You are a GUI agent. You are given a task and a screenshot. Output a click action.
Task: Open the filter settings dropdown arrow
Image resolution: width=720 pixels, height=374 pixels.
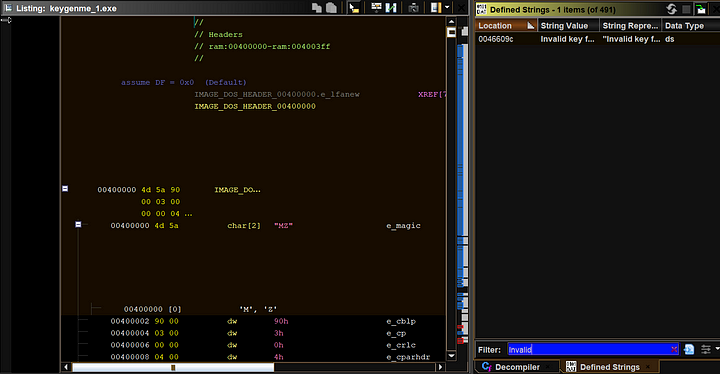click(x=717, y=349)
